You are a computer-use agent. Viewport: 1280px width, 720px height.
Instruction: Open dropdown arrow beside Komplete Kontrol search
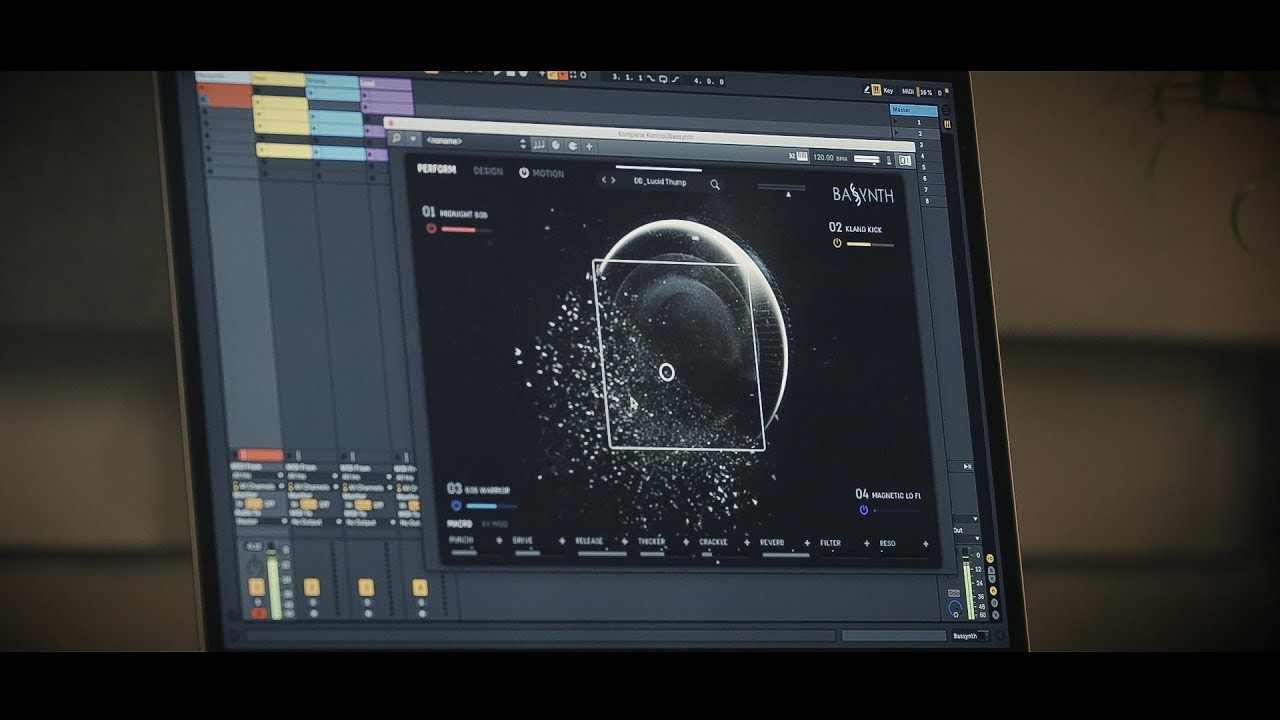coord(413,140)
